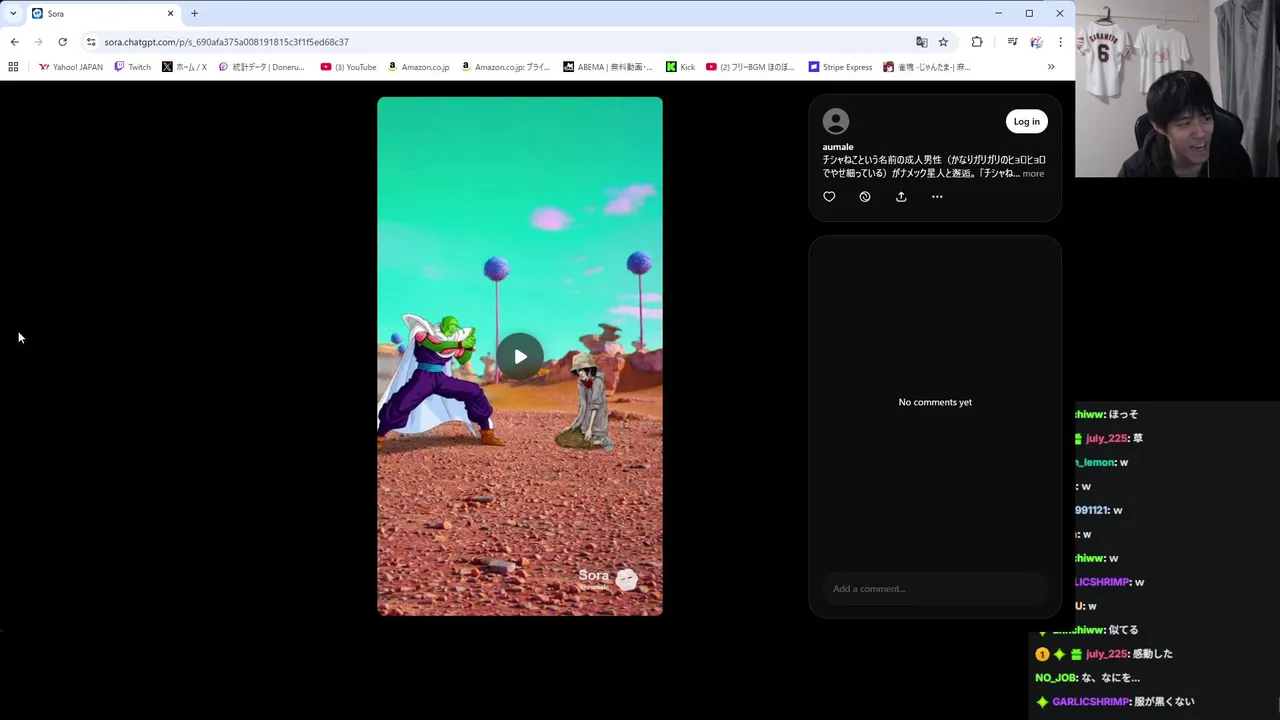Open the 雀魂 じゃんたま bookmark
The image size is (1280, 720).
(x=926, y=67)
